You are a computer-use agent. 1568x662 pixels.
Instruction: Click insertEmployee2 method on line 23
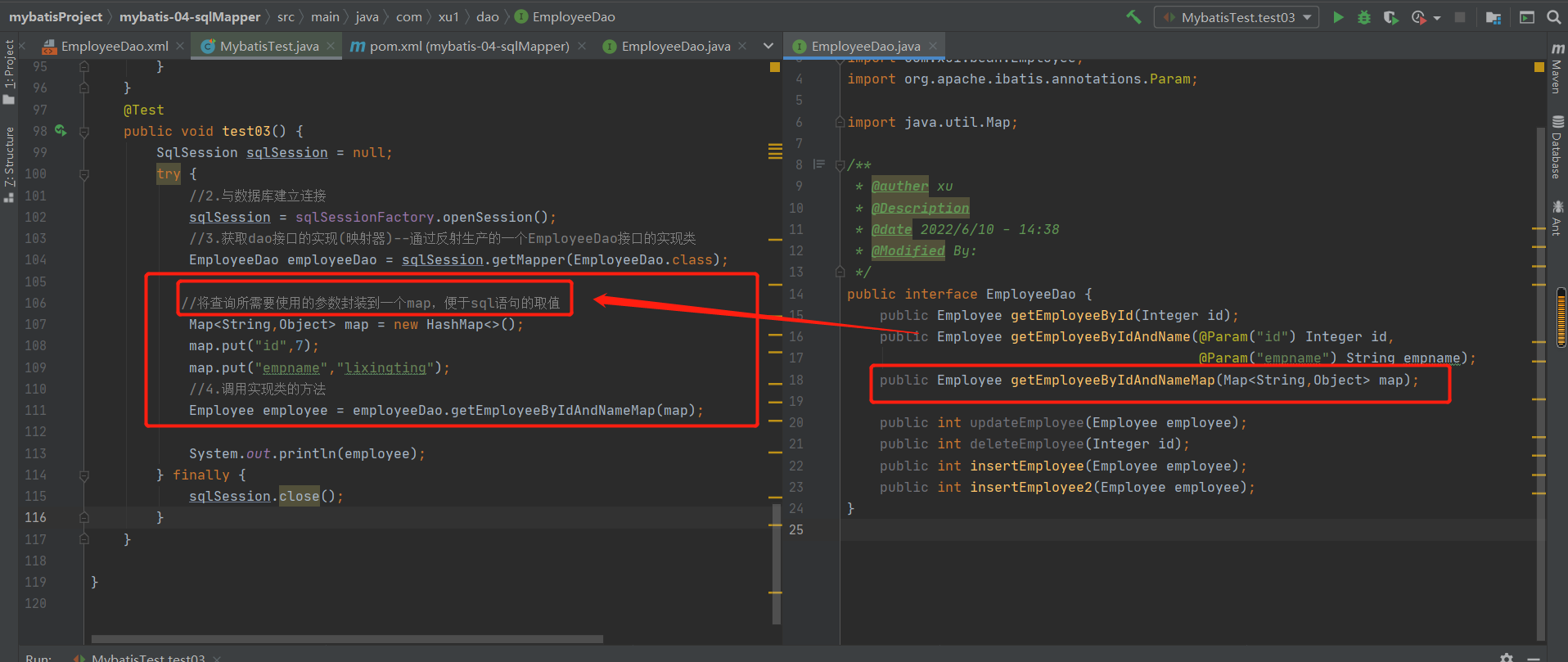[x=1031, y=487]
